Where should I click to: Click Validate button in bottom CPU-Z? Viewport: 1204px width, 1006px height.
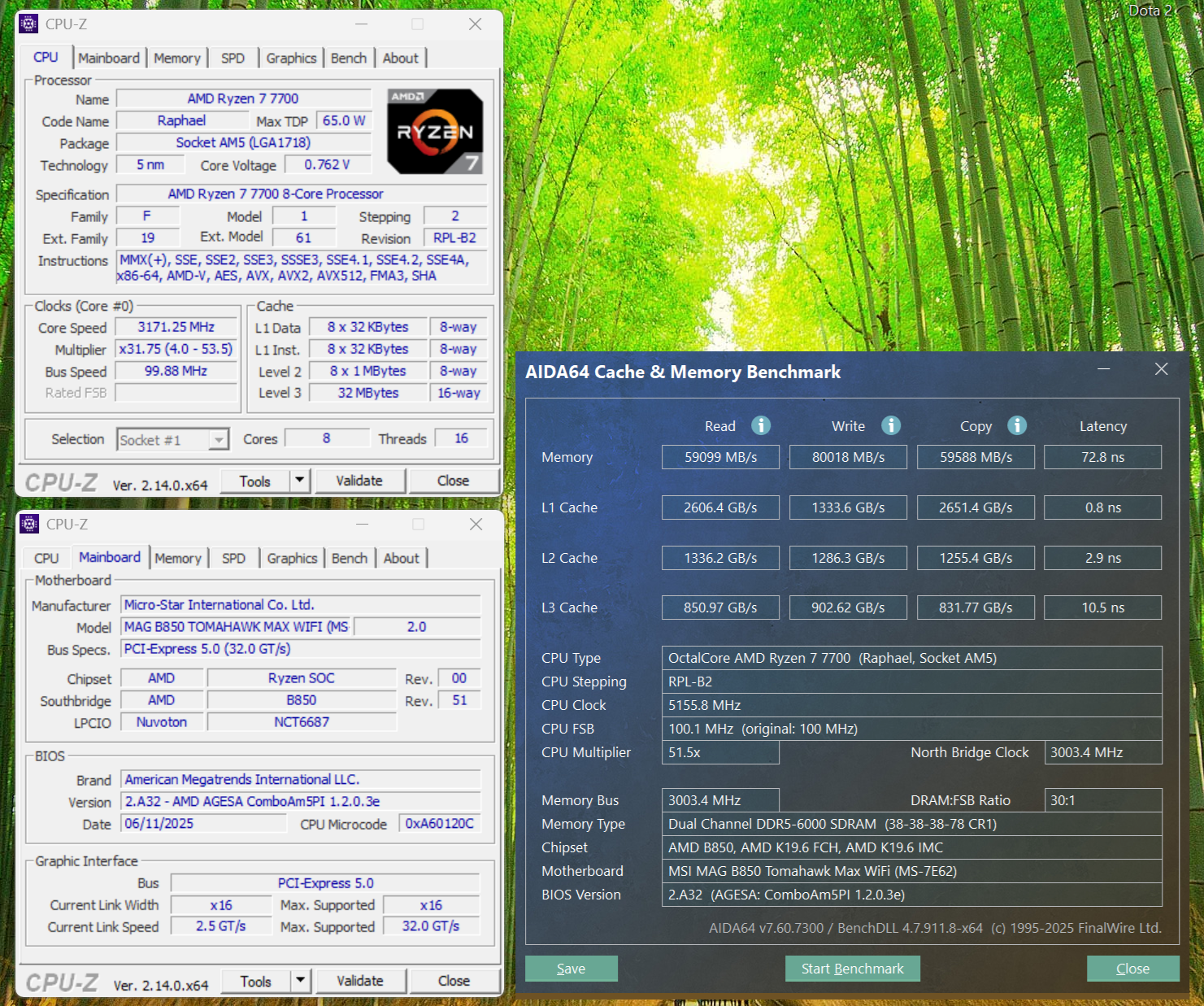(x=360, y=981)
